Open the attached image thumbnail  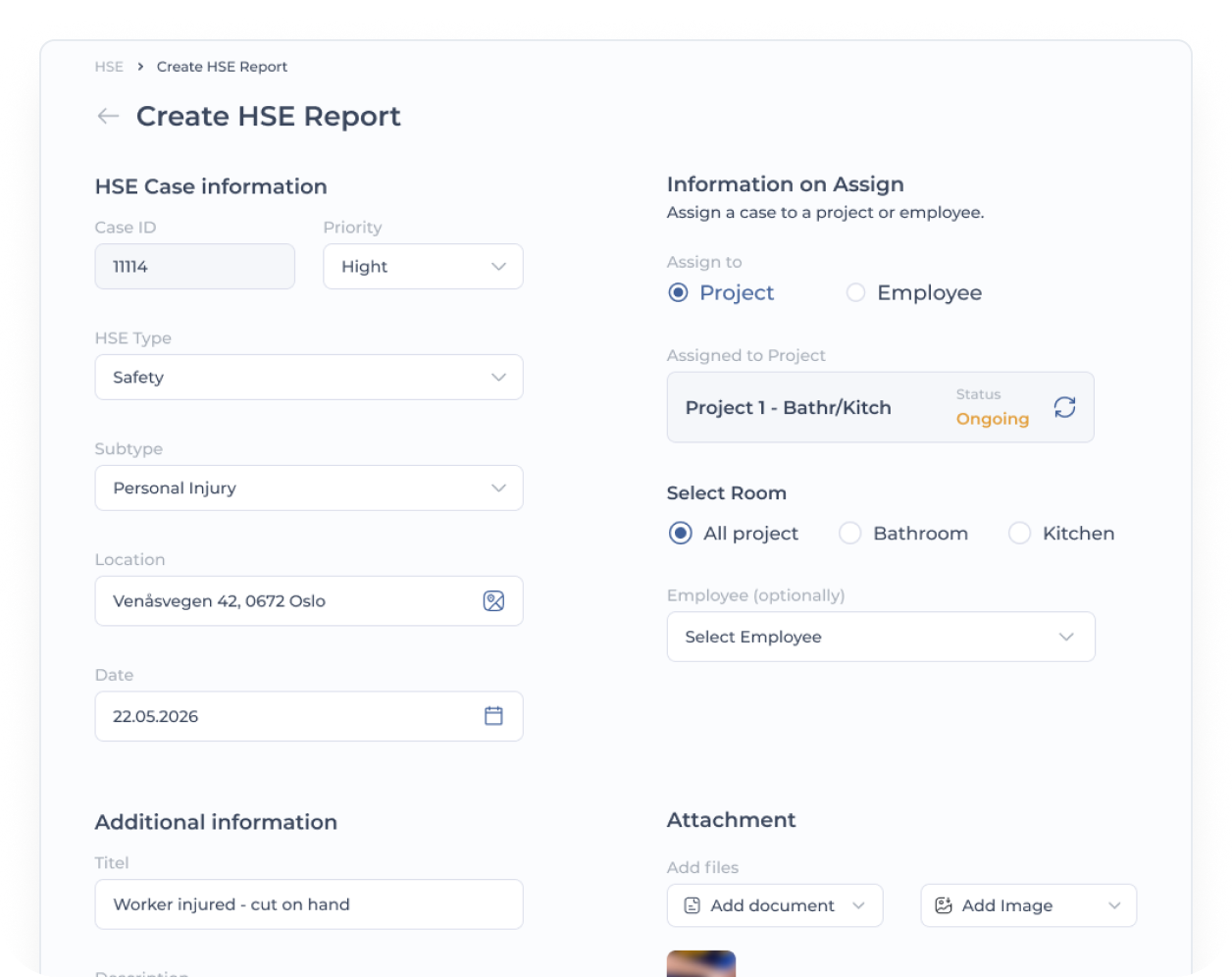pos(701,963)
